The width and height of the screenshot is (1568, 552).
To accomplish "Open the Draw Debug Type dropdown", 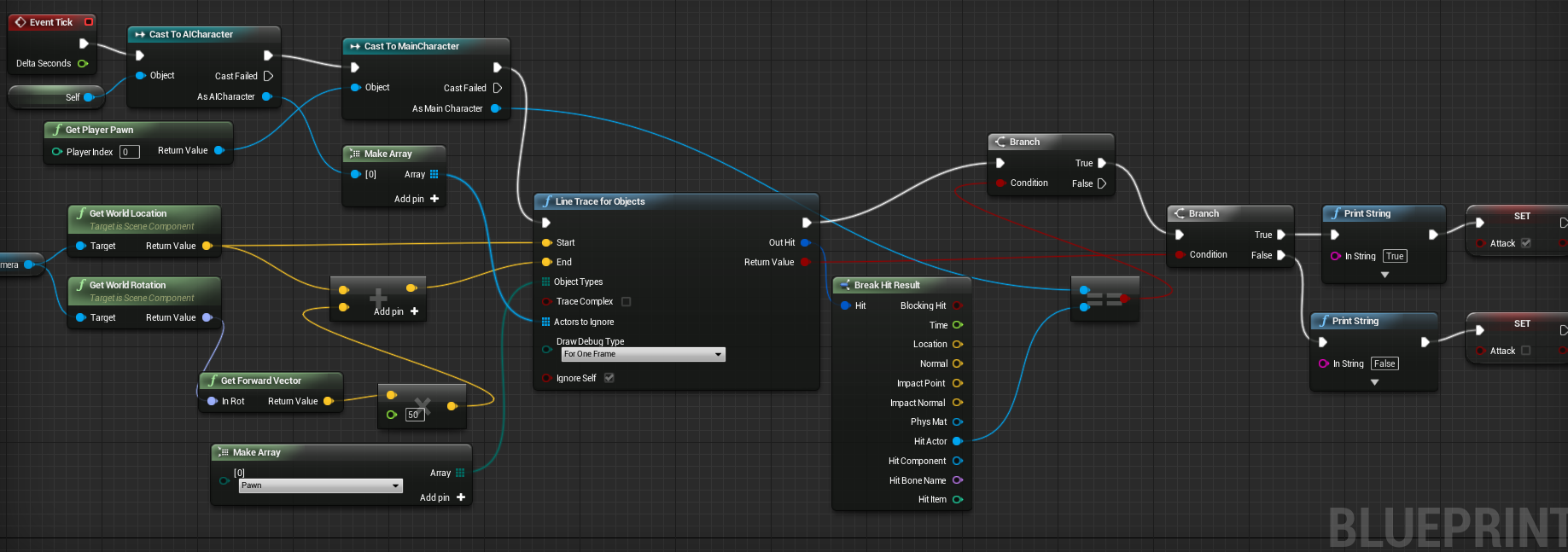I will pyautogui.click(x=643, y=354).
